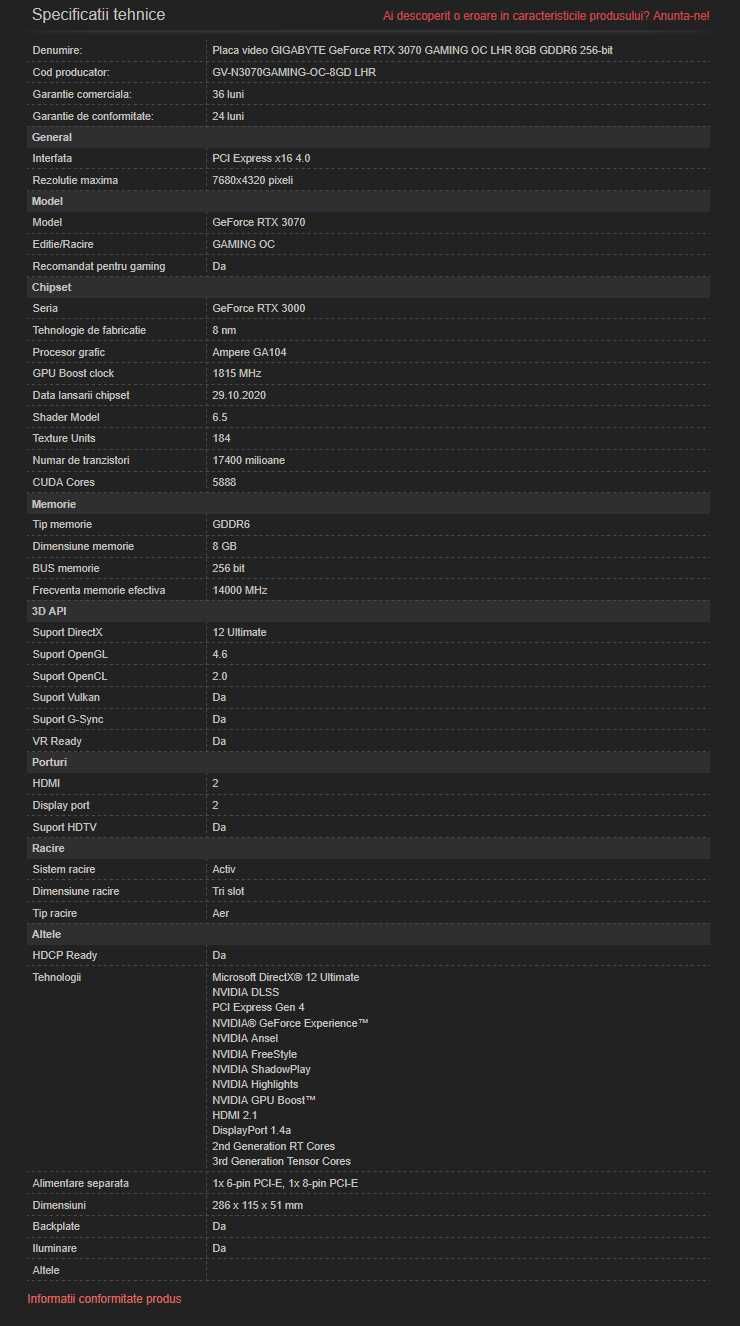This screenshot has width=740, height=1326.
Task: Click the '36 luni' commercial warranty value
Action: point(228,94)
